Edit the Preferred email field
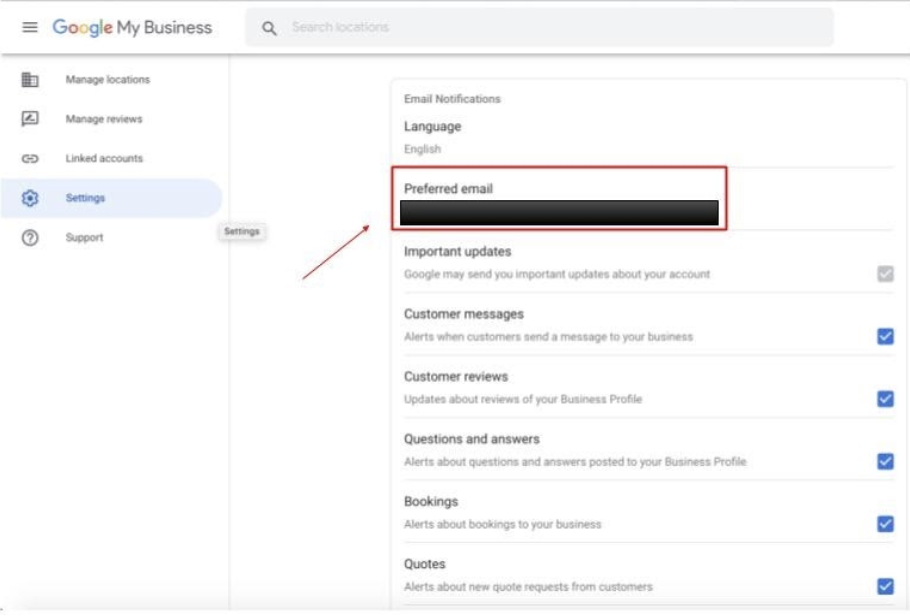Image resolution: width=910 pixels, height=616 pixels. click(x=559, y=212)
